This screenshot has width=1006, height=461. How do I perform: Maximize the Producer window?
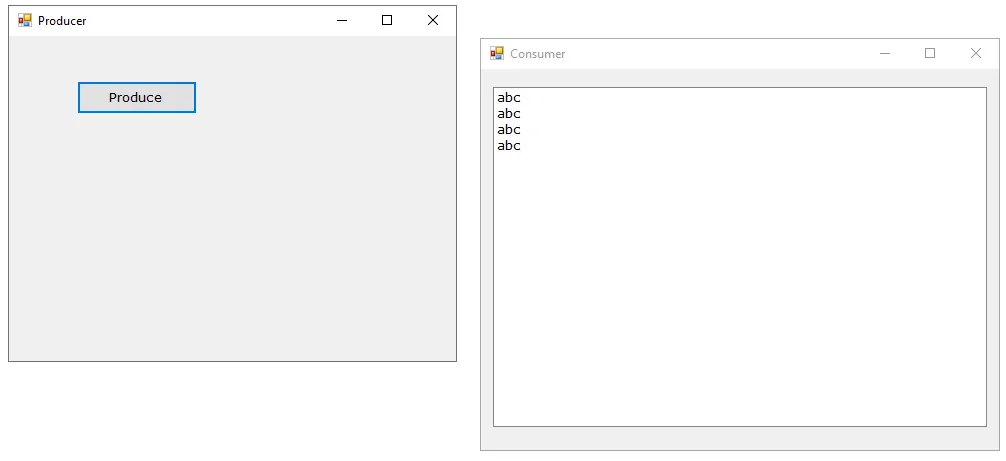point(387,21)
